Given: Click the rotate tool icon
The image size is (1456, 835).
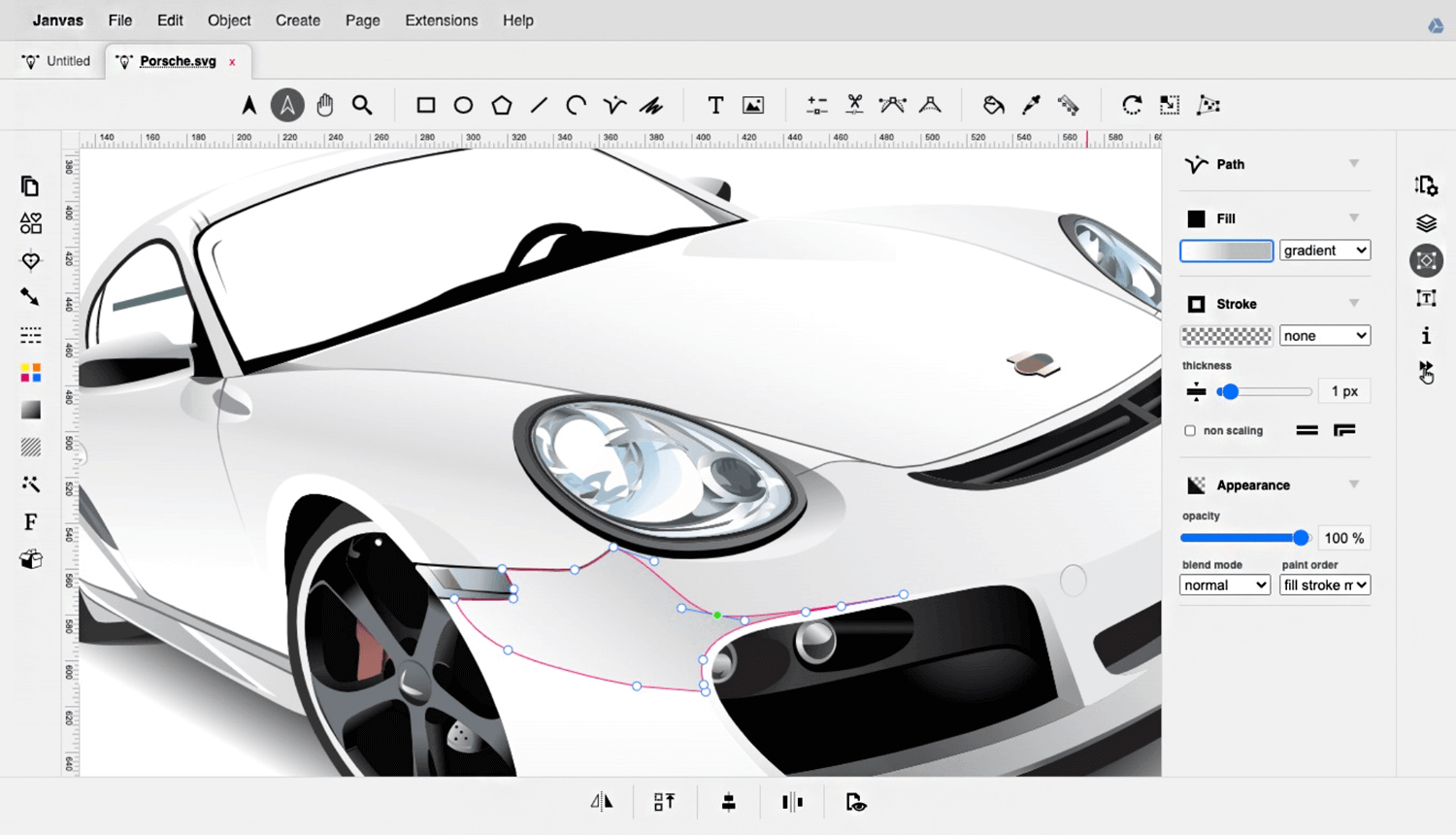Looking at the screenshot, I should pos(1132,105).
